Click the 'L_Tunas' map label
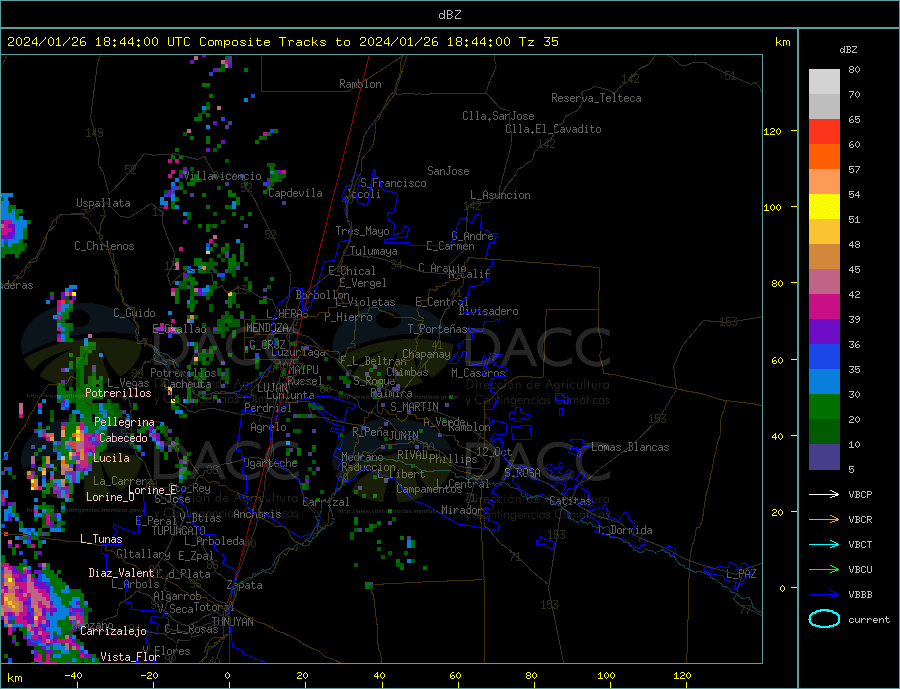 (x=101, y=539)
